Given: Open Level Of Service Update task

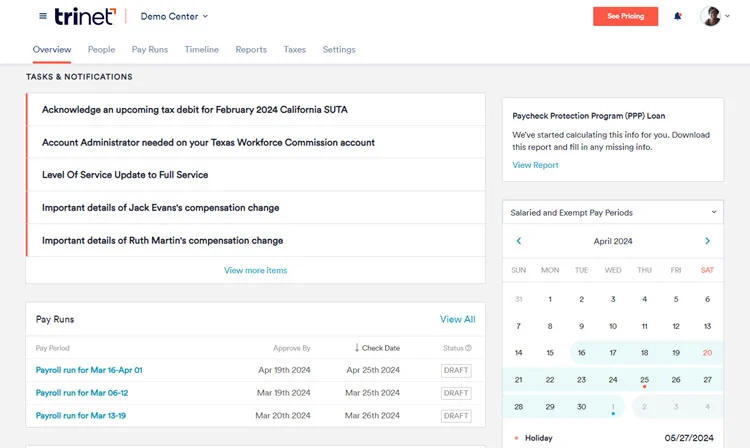Looking at the screenshot, I should tap(256, 175).
